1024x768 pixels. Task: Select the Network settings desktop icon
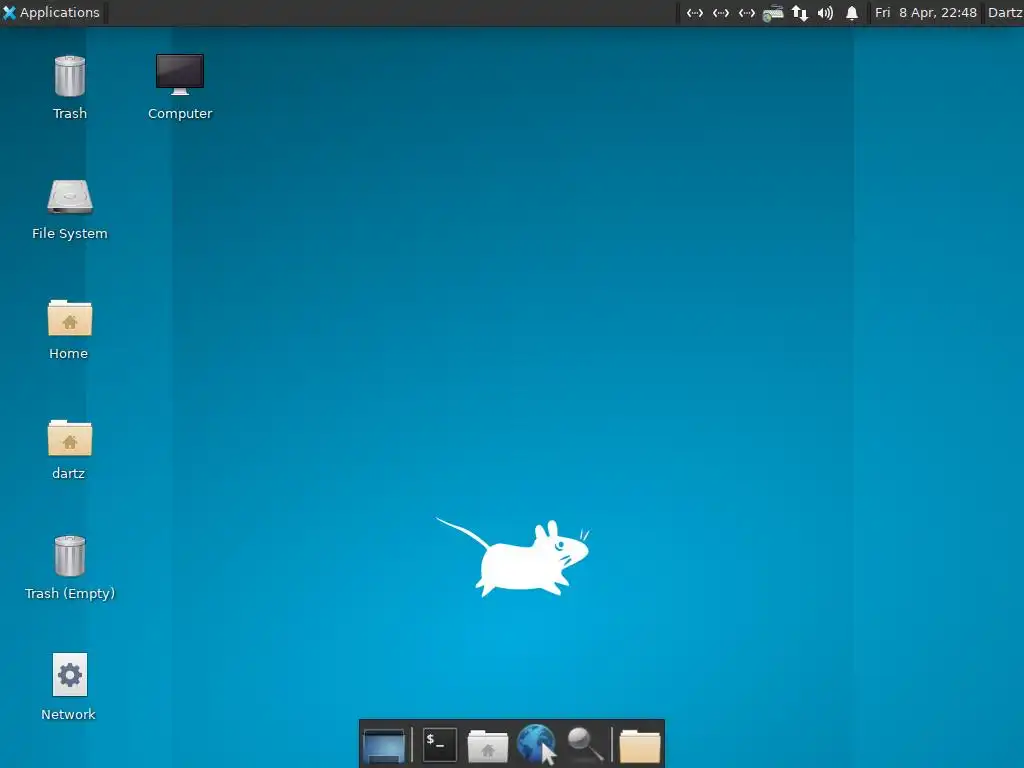click(70, 675)
